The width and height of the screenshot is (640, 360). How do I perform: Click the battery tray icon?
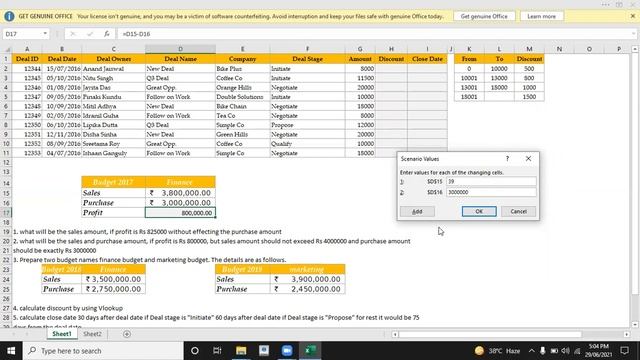[554, 351]
